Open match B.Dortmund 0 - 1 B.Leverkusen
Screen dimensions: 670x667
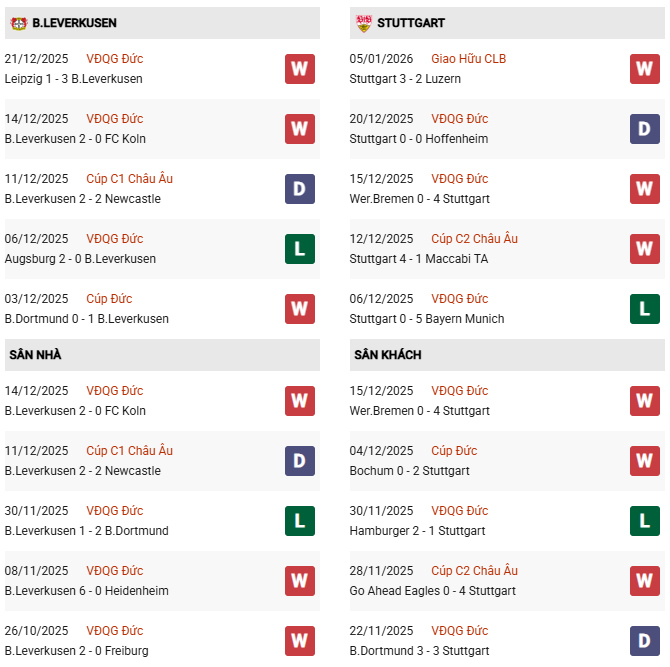pos(87,319)
